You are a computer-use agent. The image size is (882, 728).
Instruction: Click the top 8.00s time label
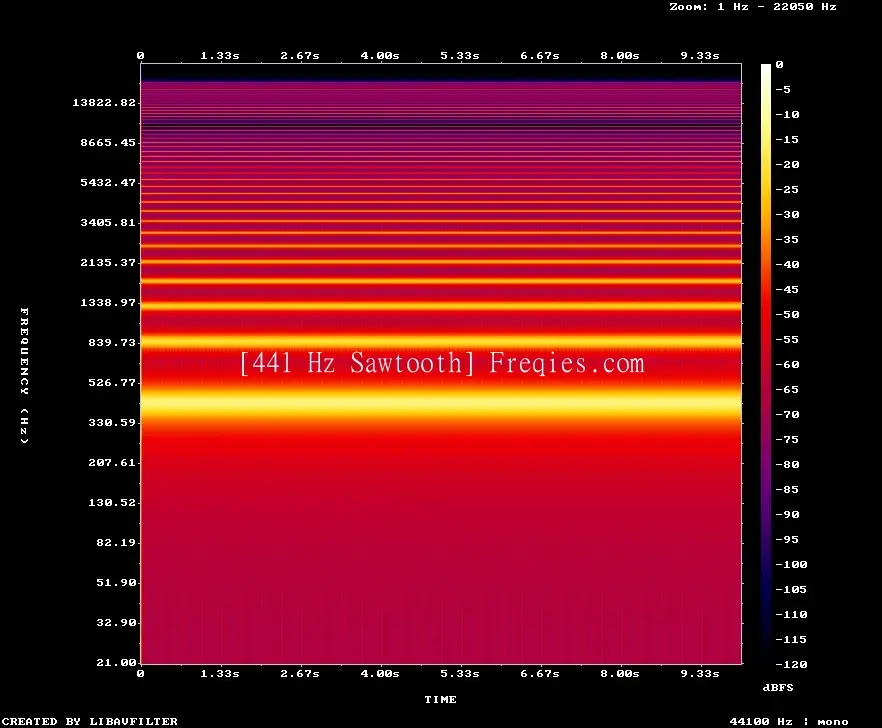coord(619,56)
